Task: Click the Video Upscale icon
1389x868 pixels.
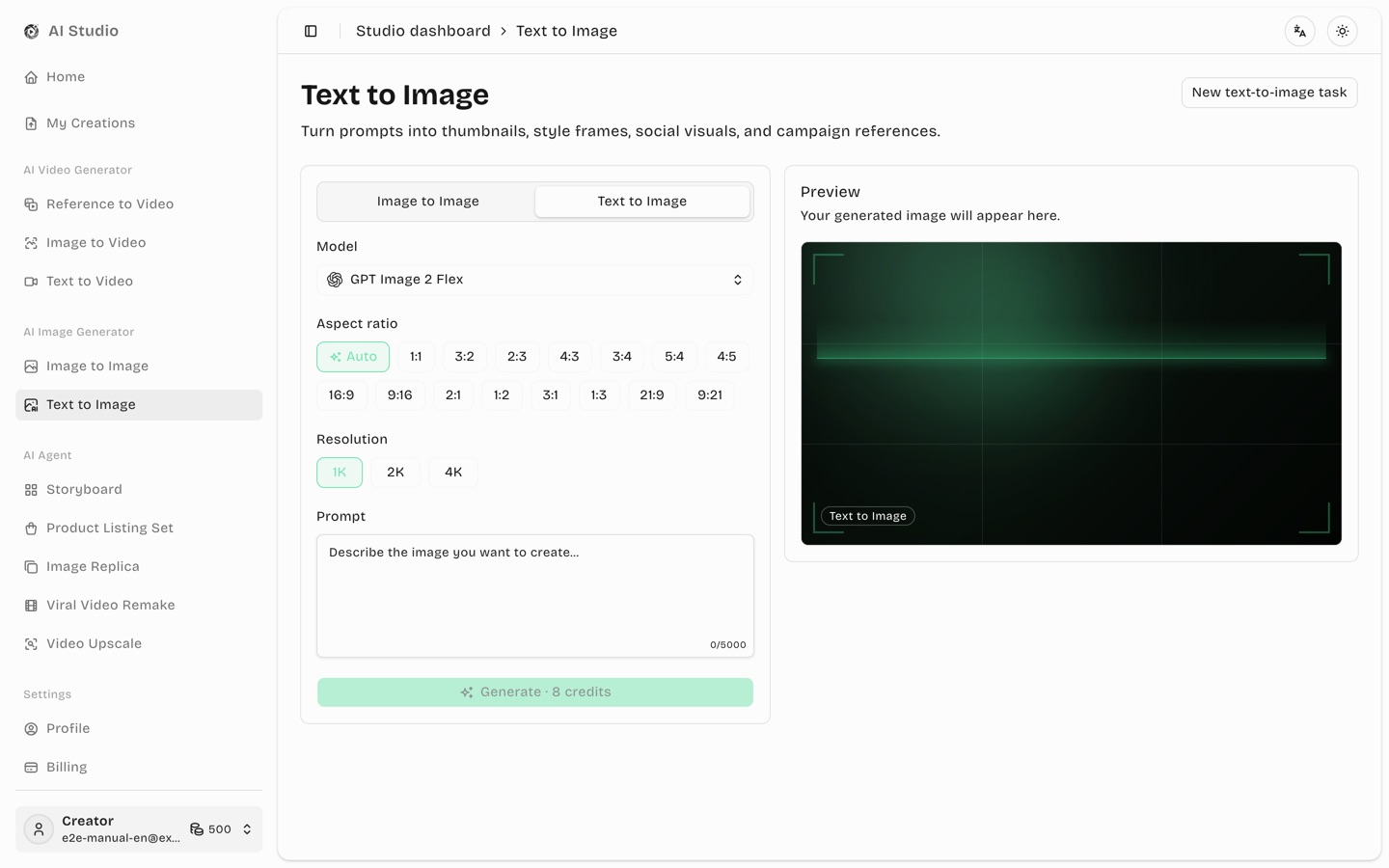Action: [31, 644]
